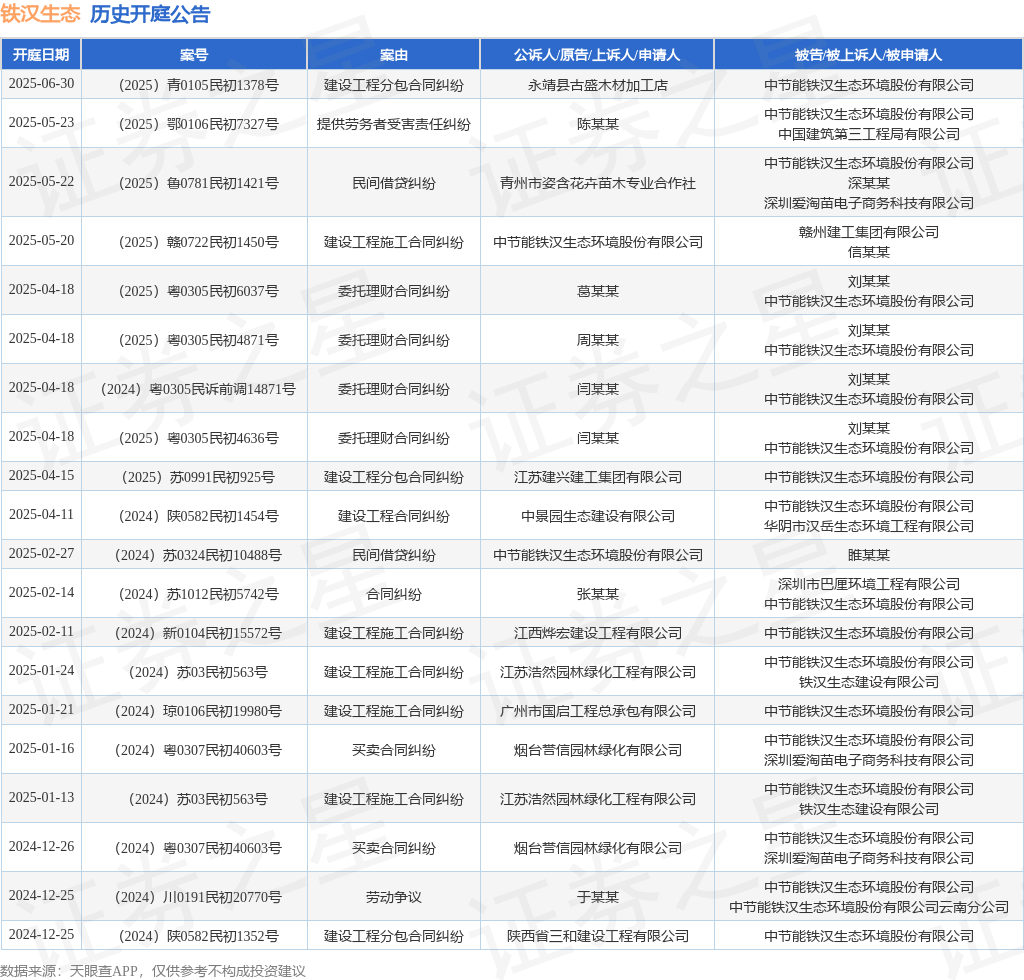Click the date 2025-01-16
The height and width of the screenshot is (980, 1024).
tap(41, 749)
